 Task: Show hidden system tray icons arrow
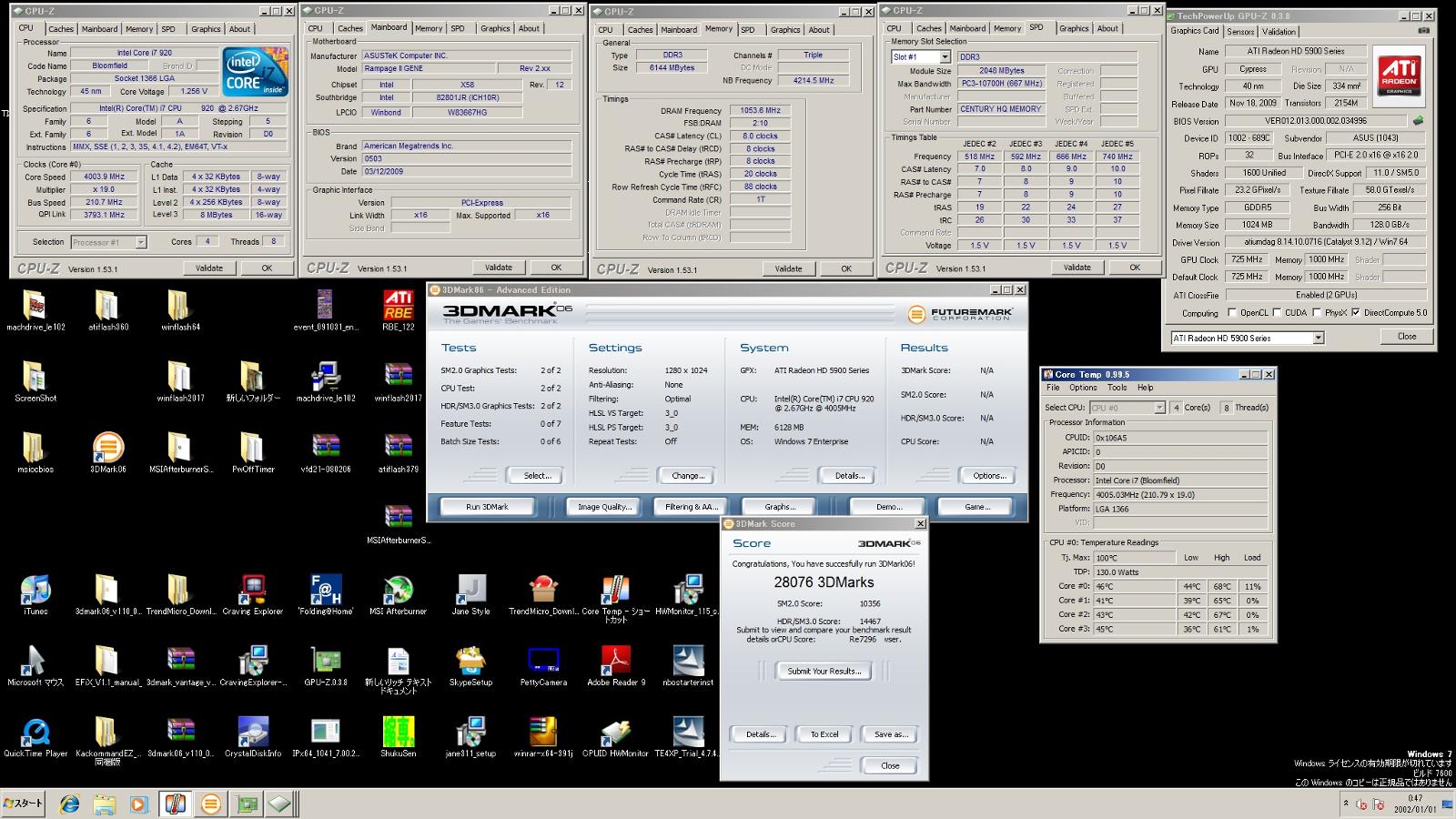tap(1345, 804)
